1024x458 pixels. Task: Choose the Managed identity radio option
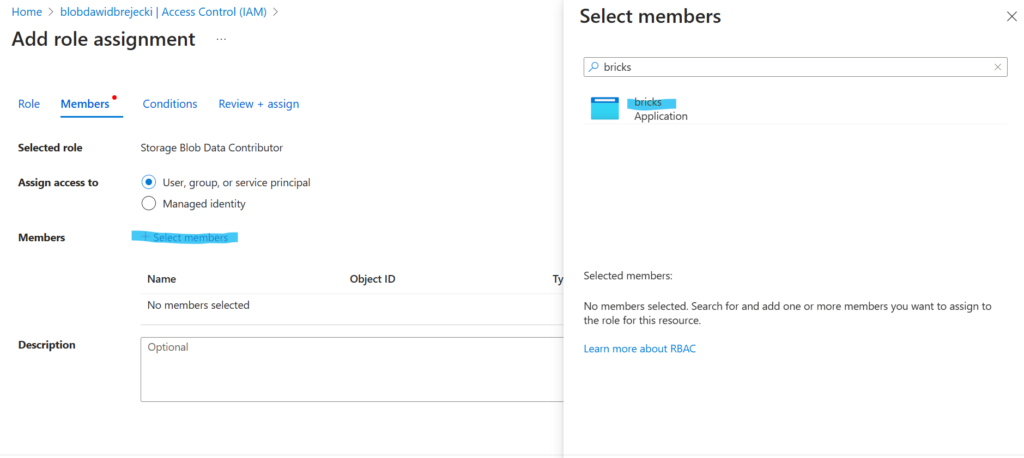click(149, 203)
